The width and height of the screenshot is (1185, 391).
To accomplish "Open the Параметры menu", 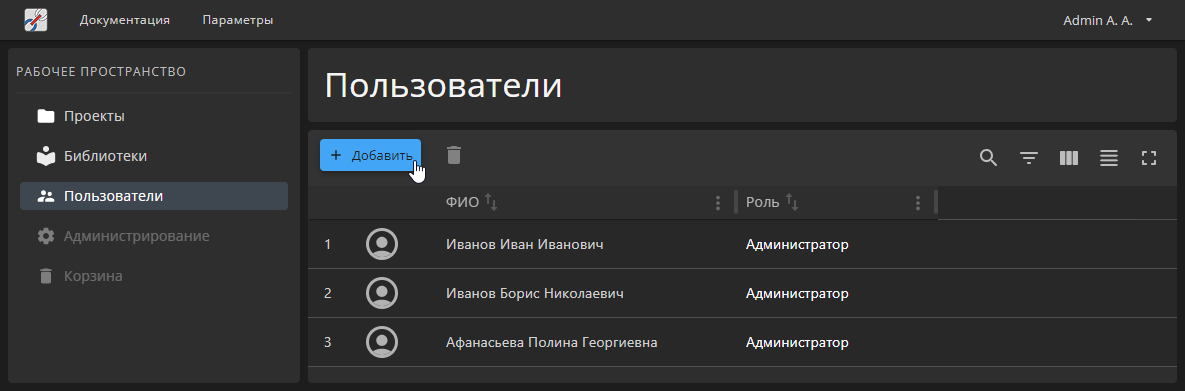I will pos(238,20).
